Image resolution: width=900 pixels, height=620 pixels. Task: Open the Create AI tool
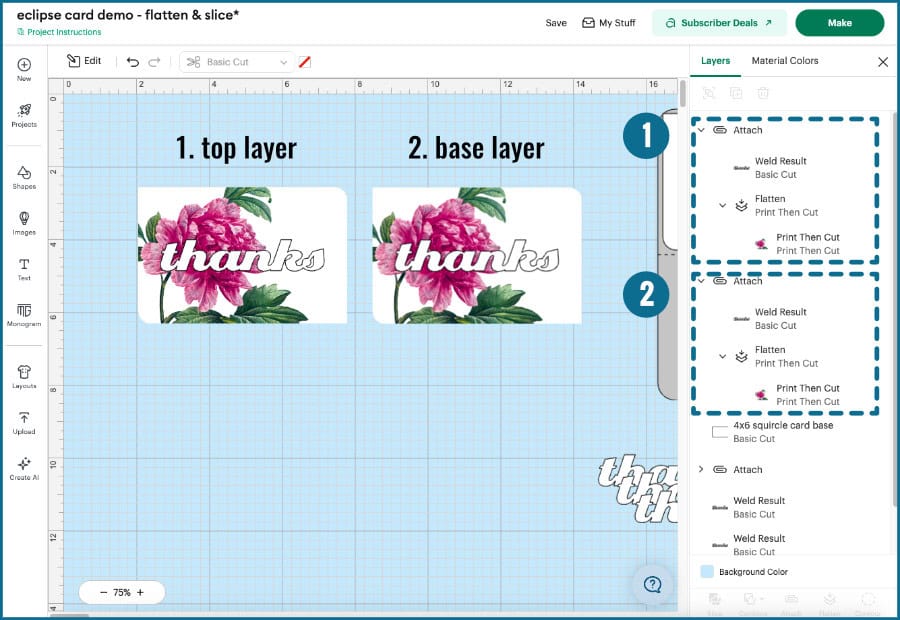24,468
